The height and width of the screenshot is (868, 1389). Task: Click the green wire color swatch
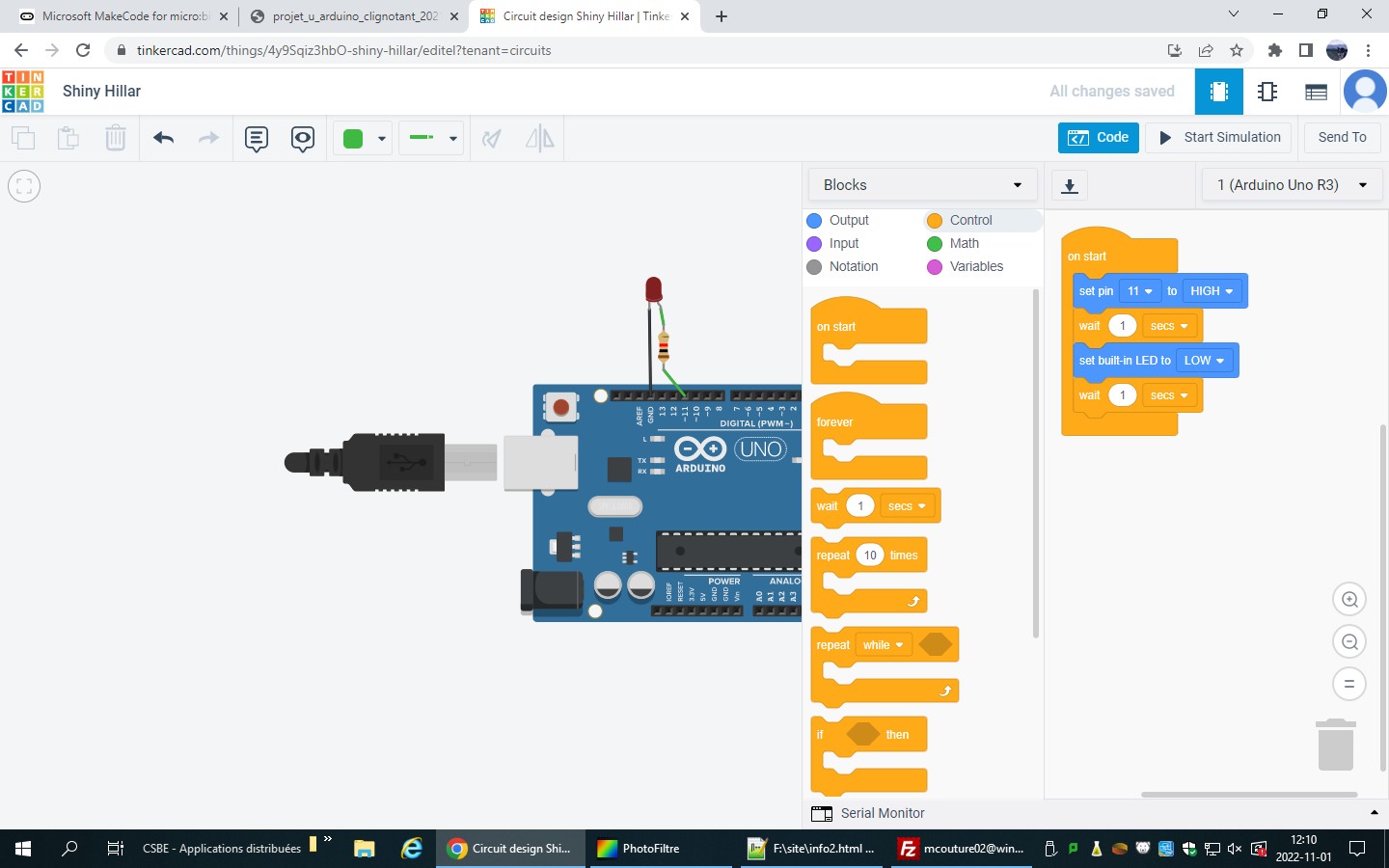point(353,139)
